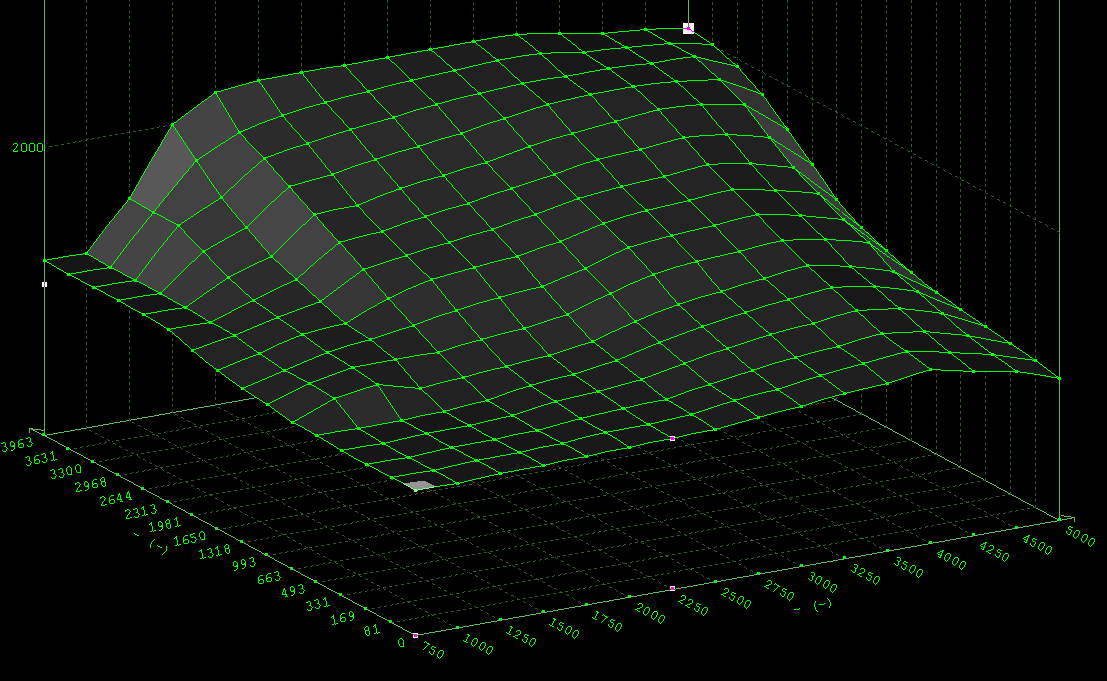
Task: Select the pink marker at the axis origin corner
Action: pos(415,635)
